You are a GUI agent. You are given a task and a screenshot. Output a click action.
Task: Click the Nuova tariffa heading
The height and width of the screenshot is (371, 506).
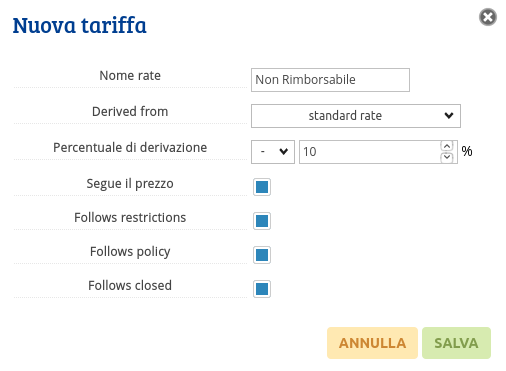80,25
